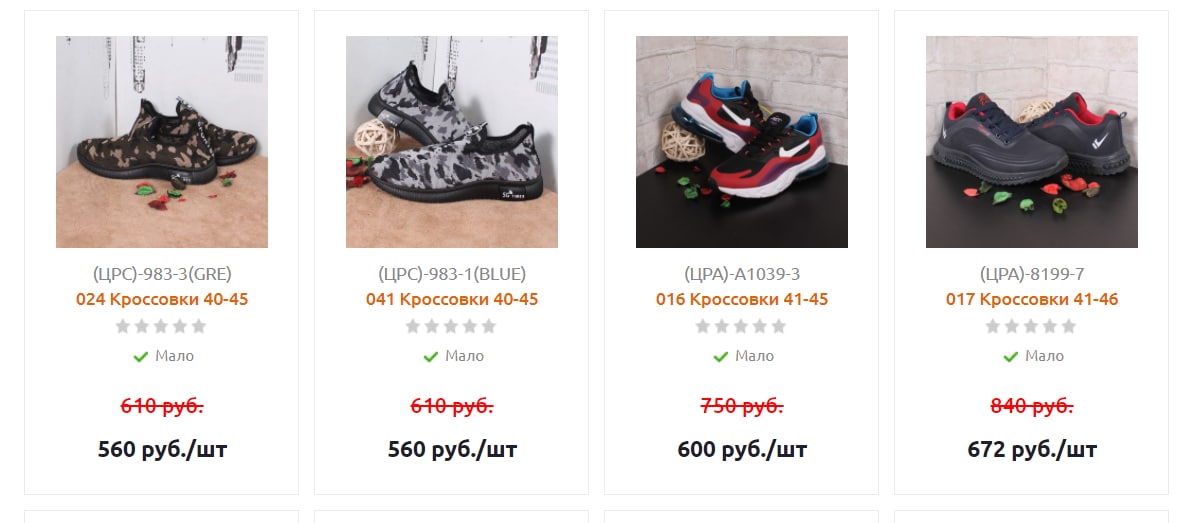Open the red and black sneakers photo
Viewport: 1192px width, 523px height.
pyautogui.click(x=742, y=141)
